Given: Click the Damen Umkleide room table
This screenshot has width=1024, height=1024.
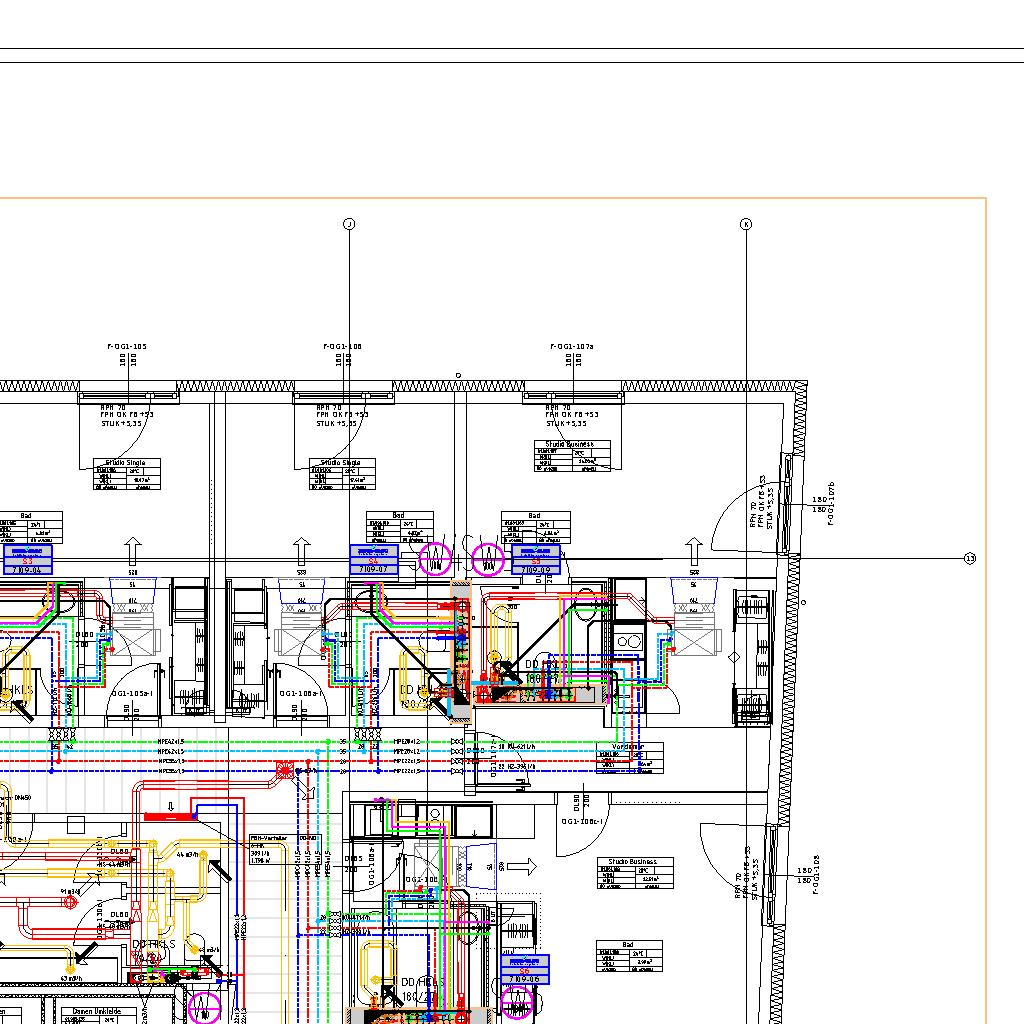Looking at the screenshot, I should [x=98, y=1016].
